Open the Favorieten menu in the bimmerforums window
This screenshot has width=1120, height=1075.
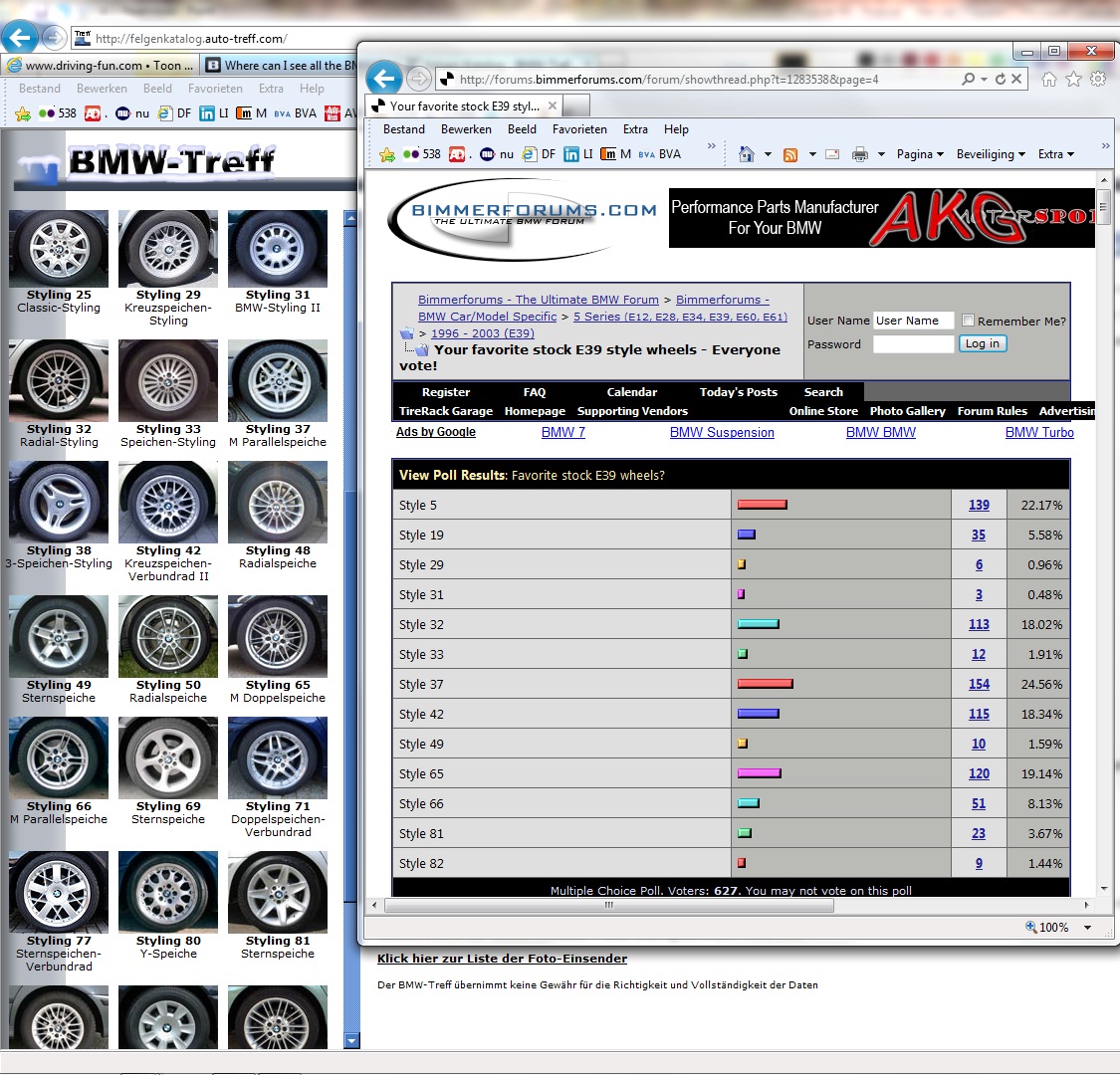click(x=579, y=129)
